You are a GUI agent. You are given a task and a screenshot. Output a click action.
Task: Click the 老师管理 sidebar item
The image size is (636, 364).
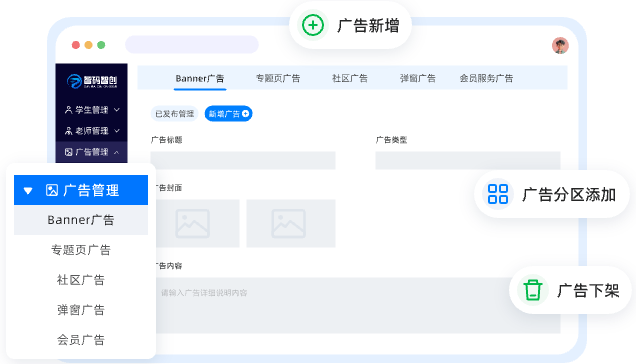(x=92, y=131)
